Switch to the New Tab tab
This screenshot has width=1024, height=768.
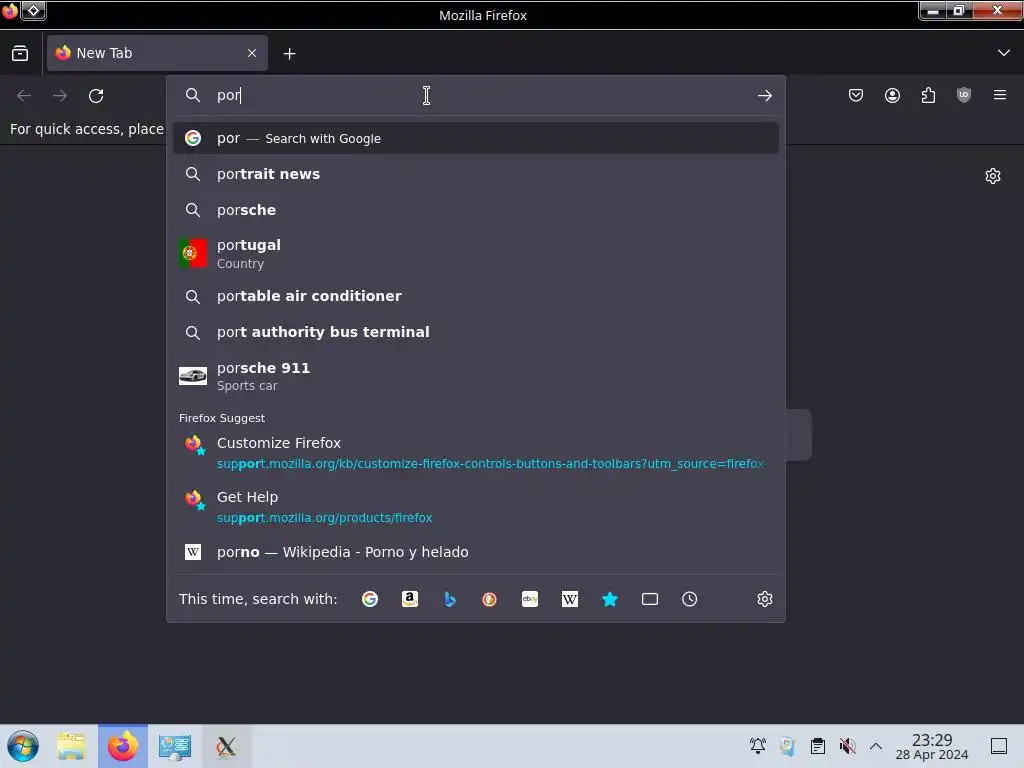[x=157, y=53]
